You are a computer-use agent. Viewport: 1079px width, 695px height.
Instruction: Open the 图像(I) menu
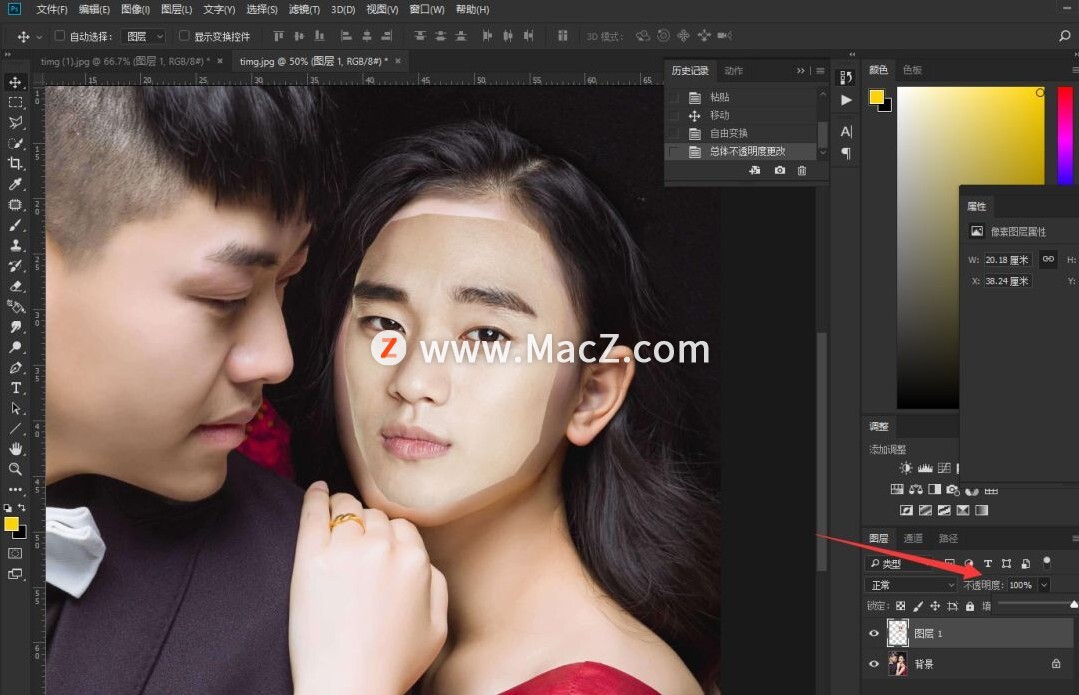pos(135,10)
